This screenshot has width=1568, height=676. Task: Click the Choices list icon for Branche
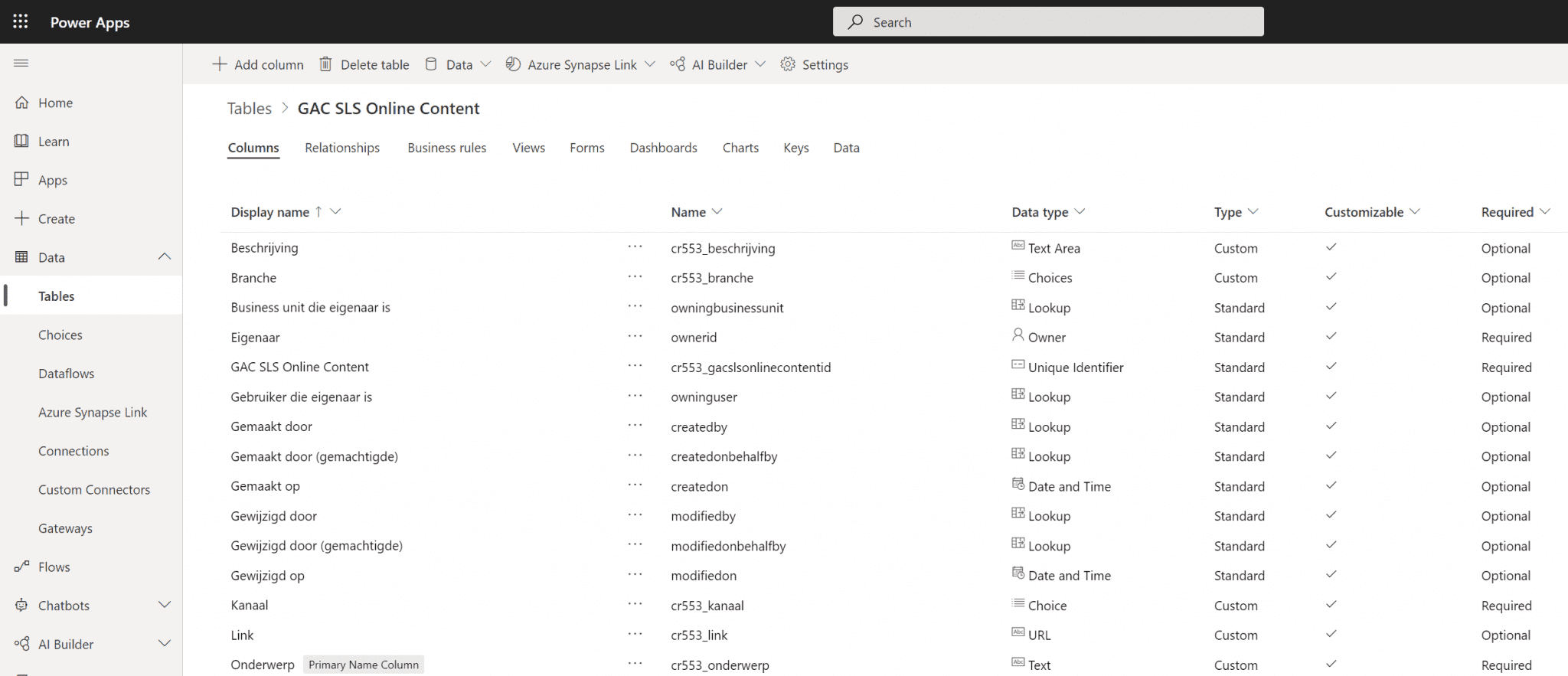[1018, 276]
